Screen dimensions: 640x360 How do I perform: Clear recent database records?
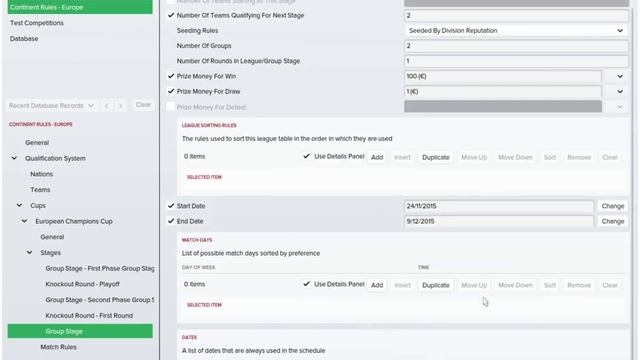click(x=143, y=105)
